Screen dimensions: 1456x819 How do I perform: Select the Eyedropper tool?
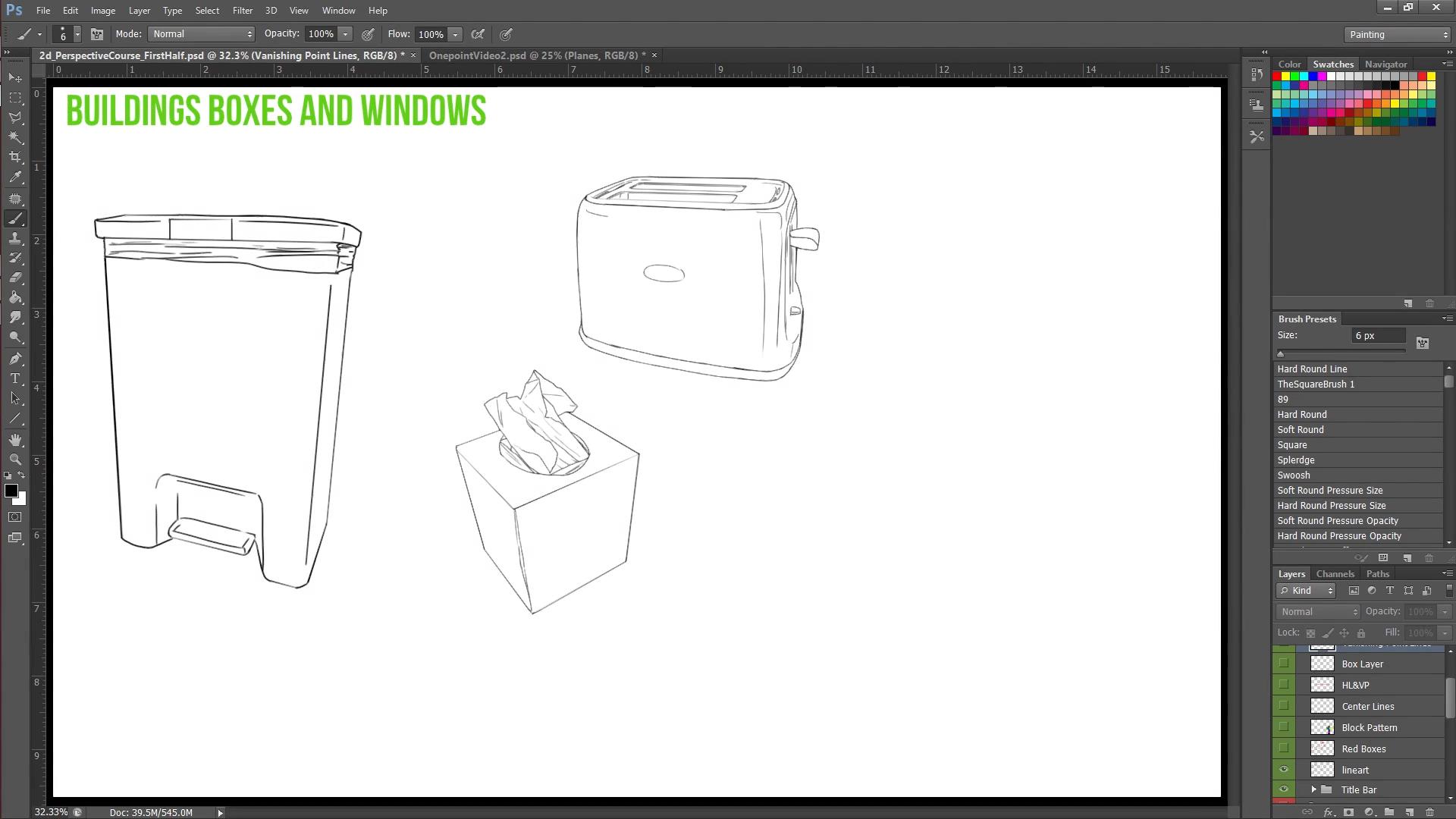point(15,177)
